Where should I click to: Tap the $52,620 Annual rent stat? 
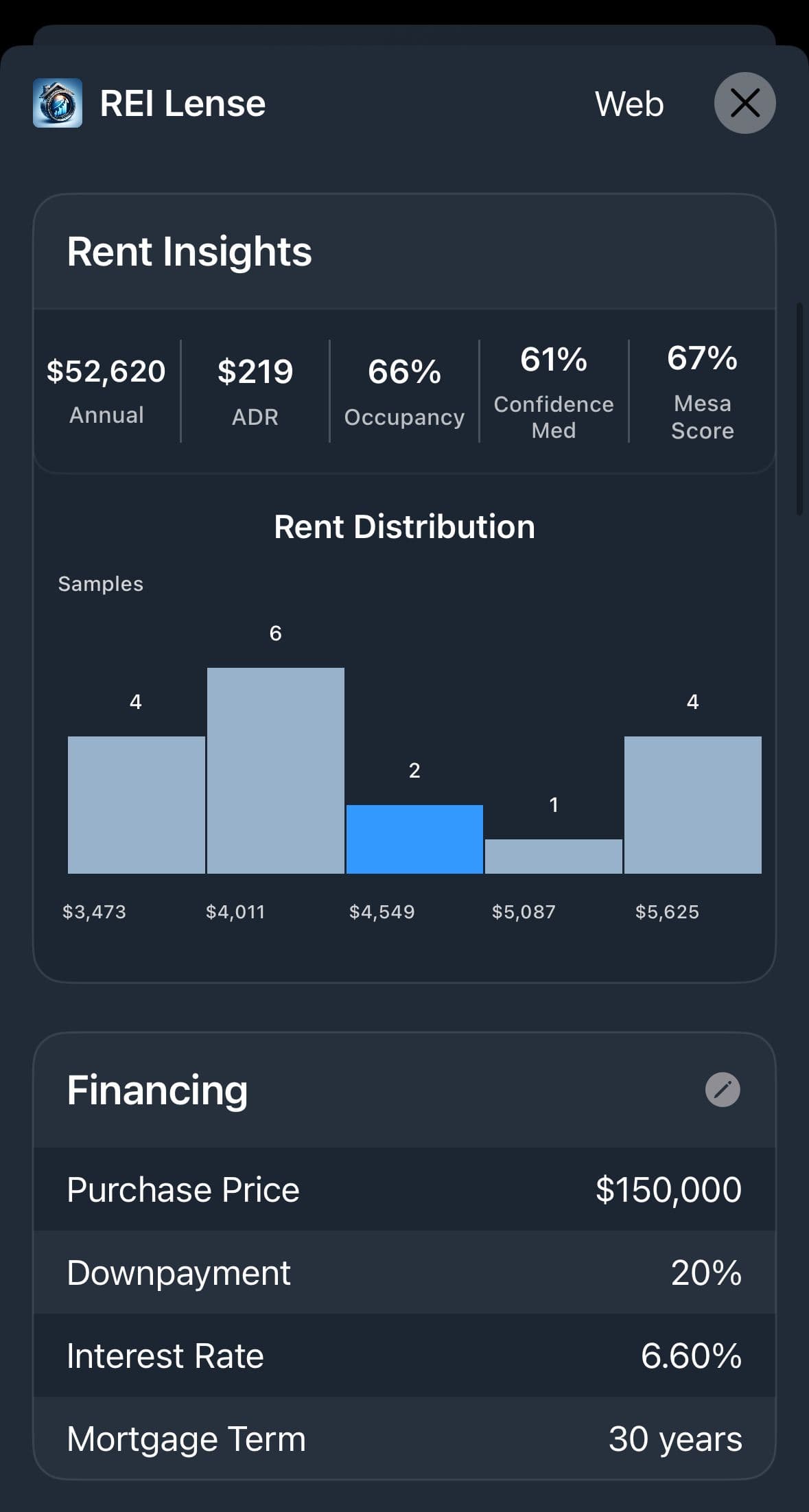tap(106, 391)
